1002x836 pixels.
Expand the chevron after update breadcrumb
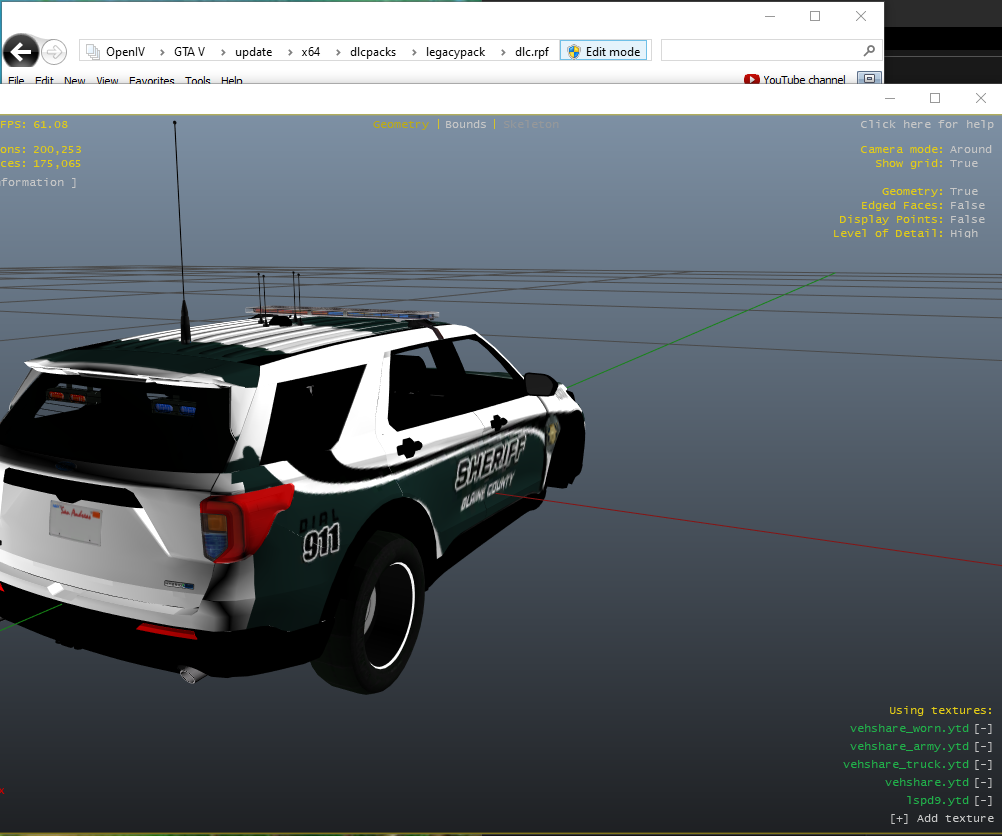(289, 52)
